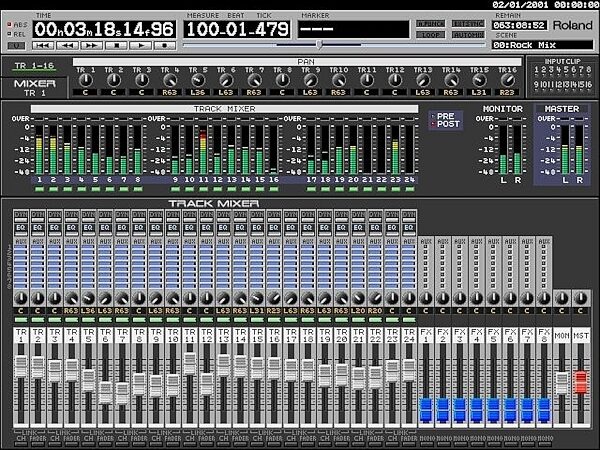600x450 pixels.
Task: Jump to song start with the skip-back button
Action: (43, 46)
